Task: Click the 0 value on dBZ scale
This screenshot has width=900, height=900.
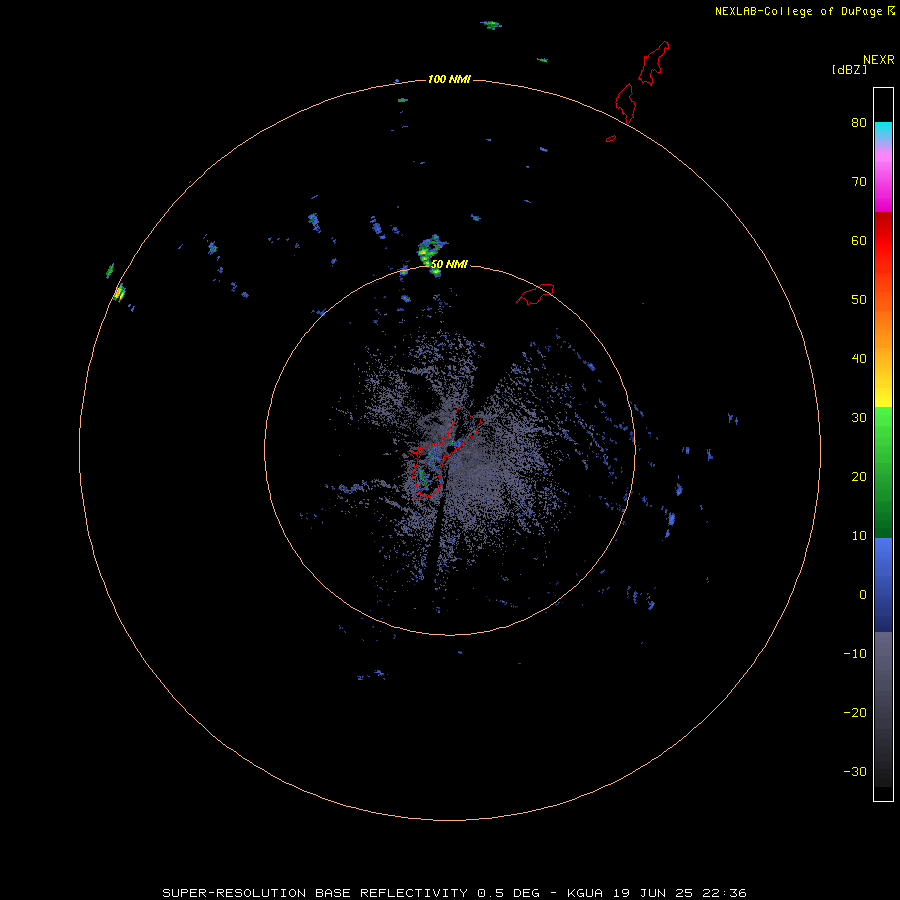Action: coord(863,595)
